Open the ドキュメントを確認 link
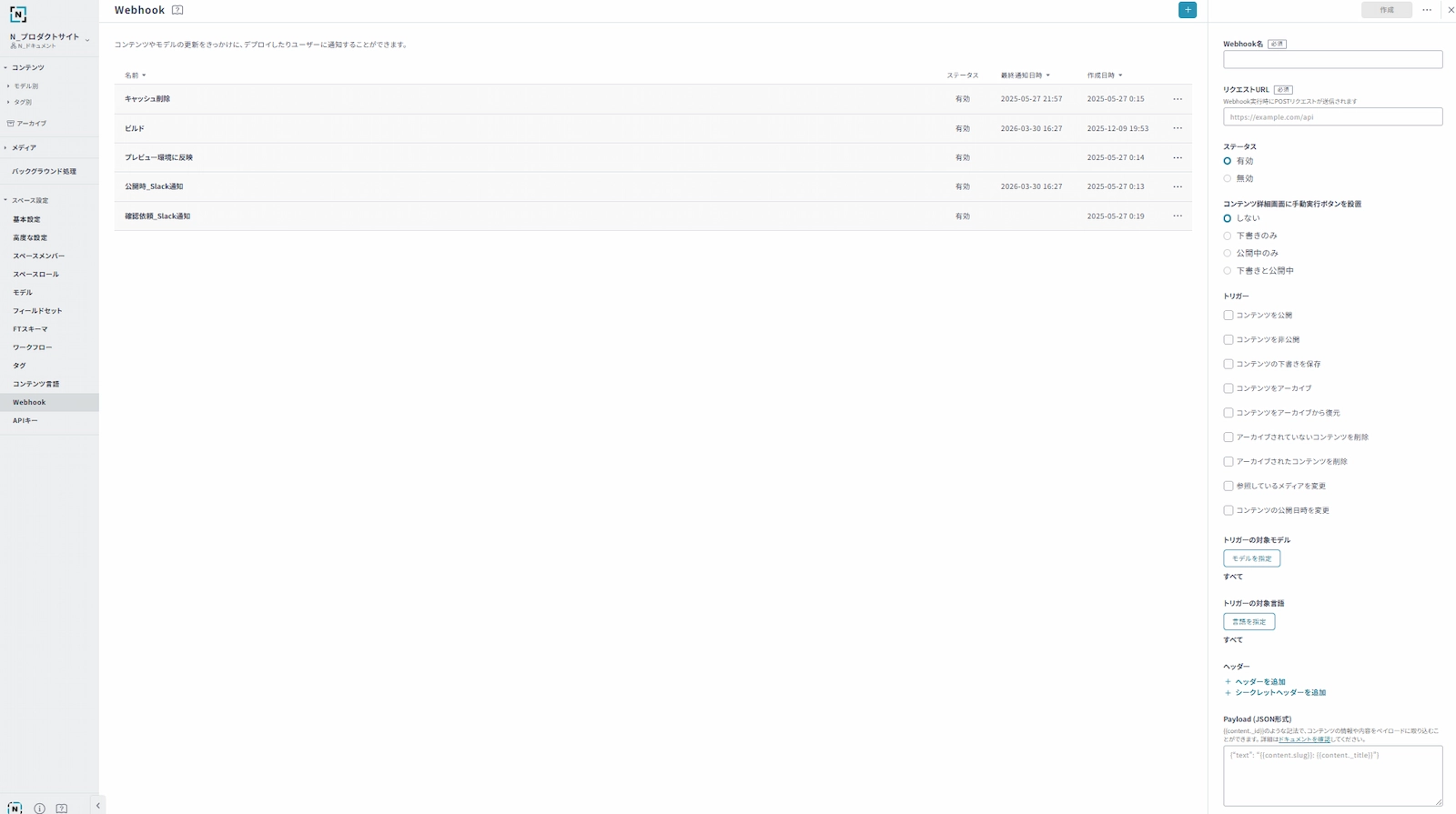 1304,739
